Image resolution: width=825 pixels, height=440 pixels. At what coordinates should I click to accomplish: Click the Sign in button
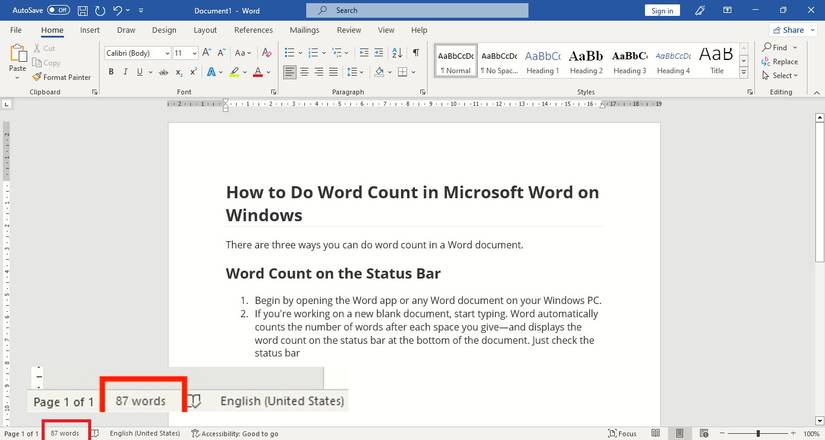(662, 10)
